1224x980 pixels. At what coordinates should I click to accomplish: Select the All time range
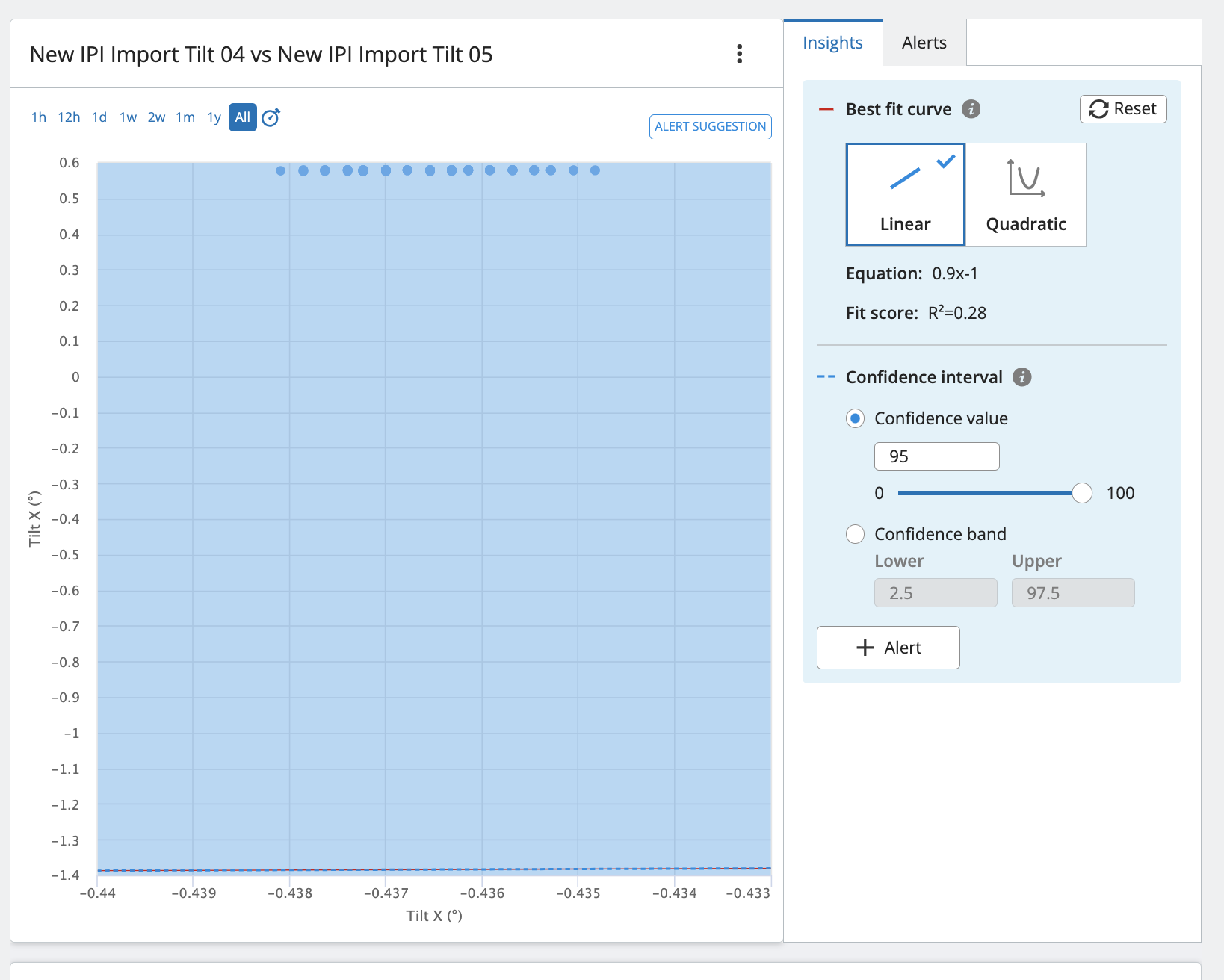pos(242,117)
